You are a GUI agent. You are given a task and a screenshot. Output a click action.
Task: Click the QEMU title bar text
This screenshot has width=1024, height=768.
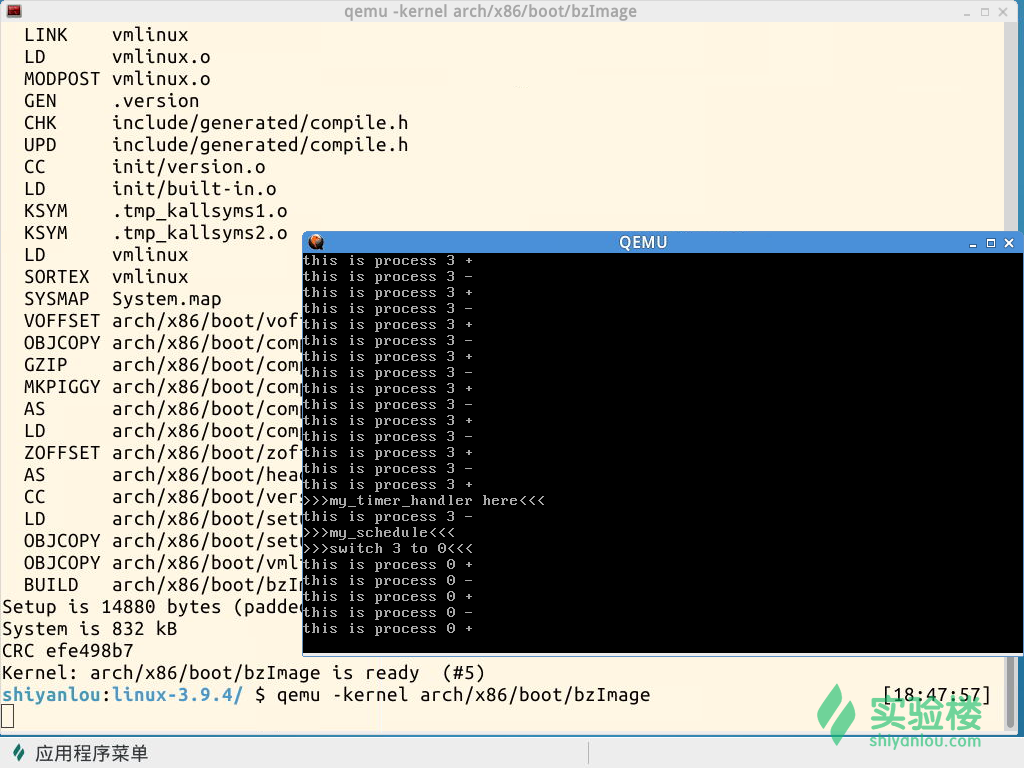coord(643,242)
